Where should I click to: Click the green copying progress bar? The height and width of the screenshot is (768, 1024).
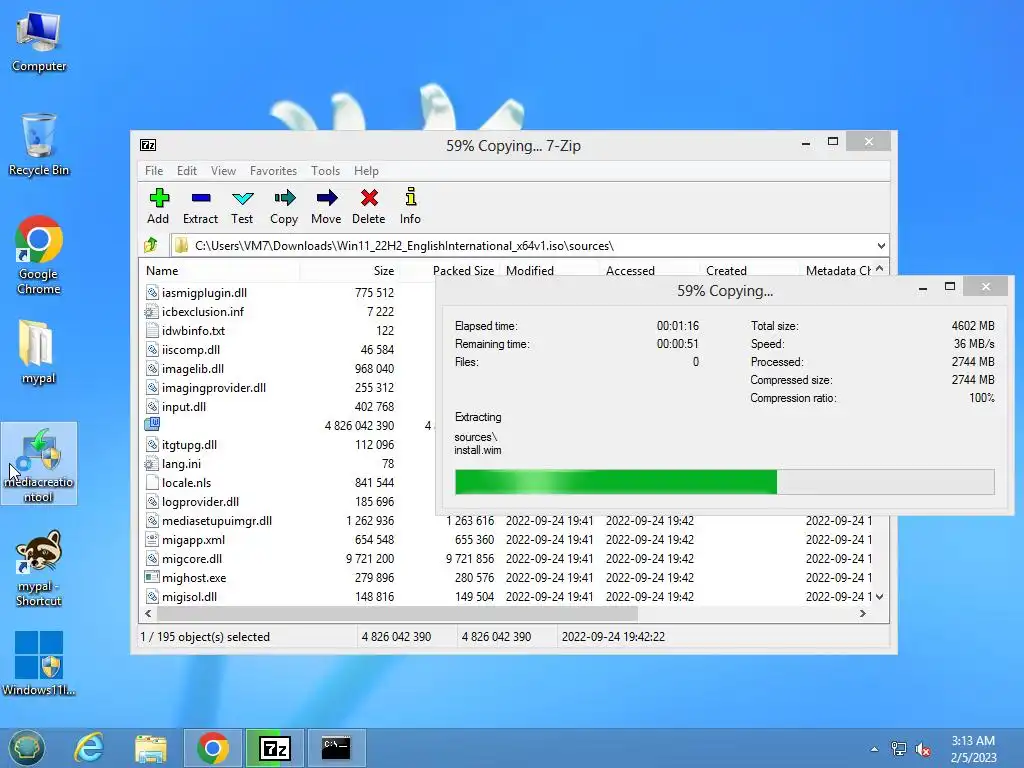[x=724, y=482]
